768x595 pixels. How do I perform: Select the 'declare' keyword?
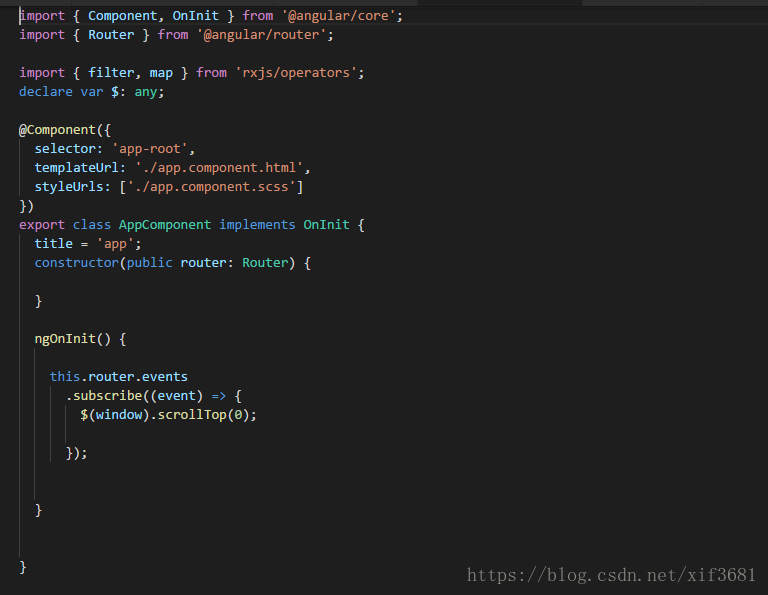click(46, 92)
